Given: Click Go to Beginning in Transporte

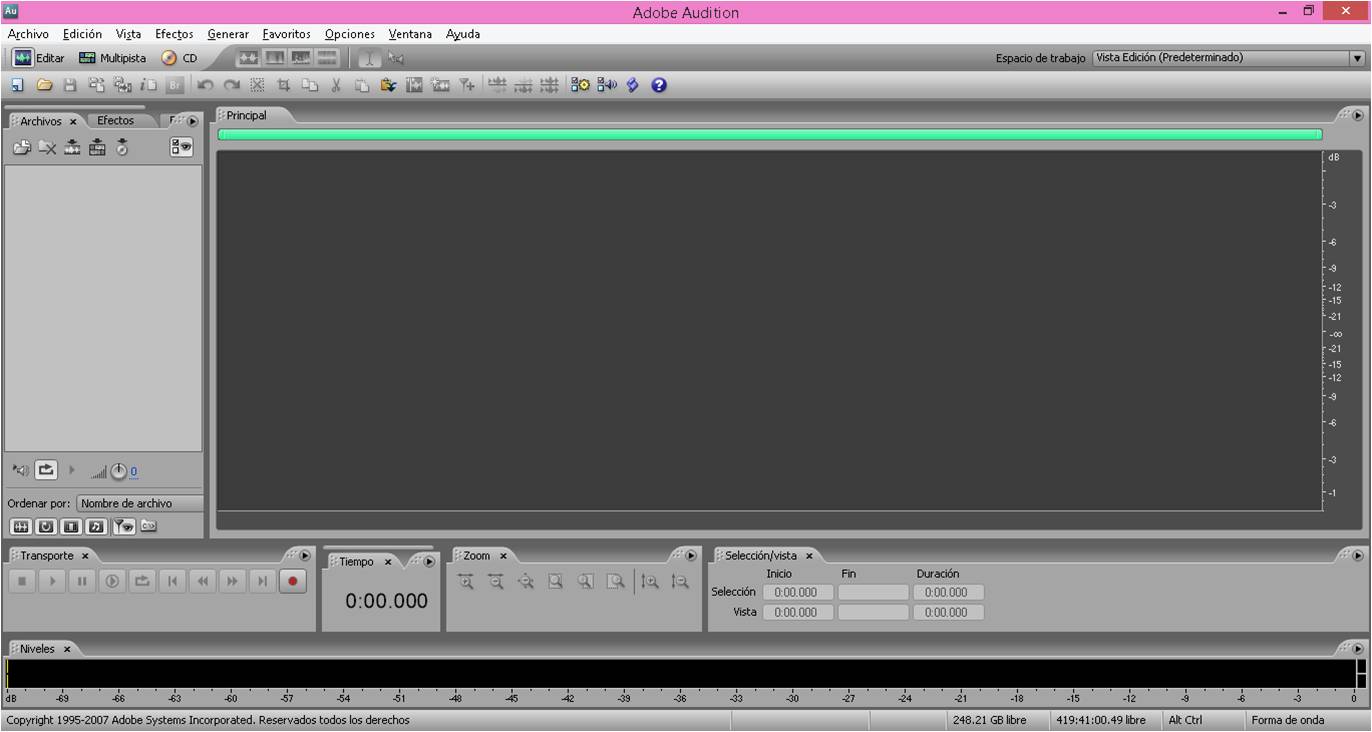Looking at the screenshot, I should (172, 581).
